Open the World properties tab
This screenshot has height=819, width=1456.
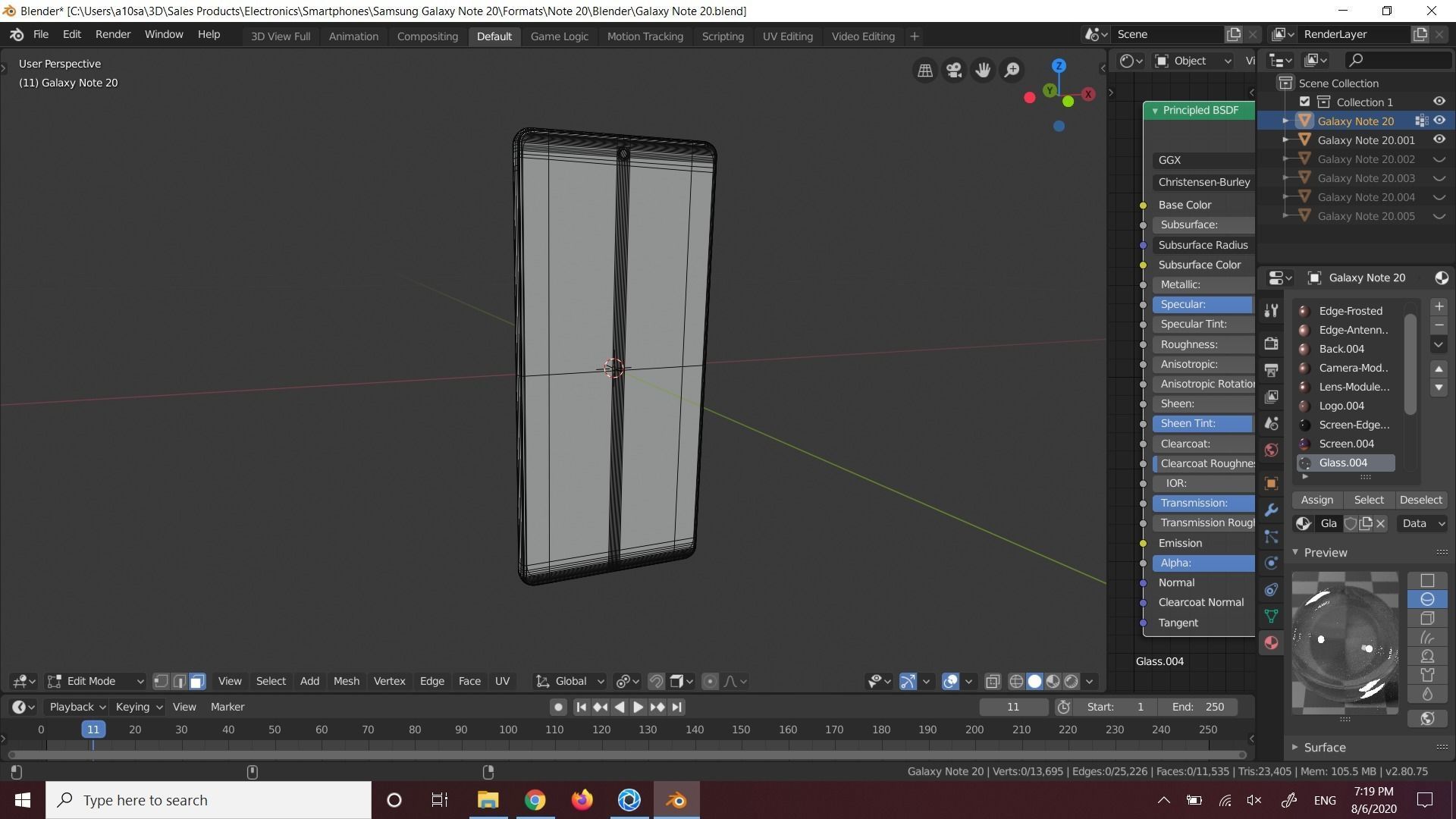pyautogui.click(x=1271, y=450)
